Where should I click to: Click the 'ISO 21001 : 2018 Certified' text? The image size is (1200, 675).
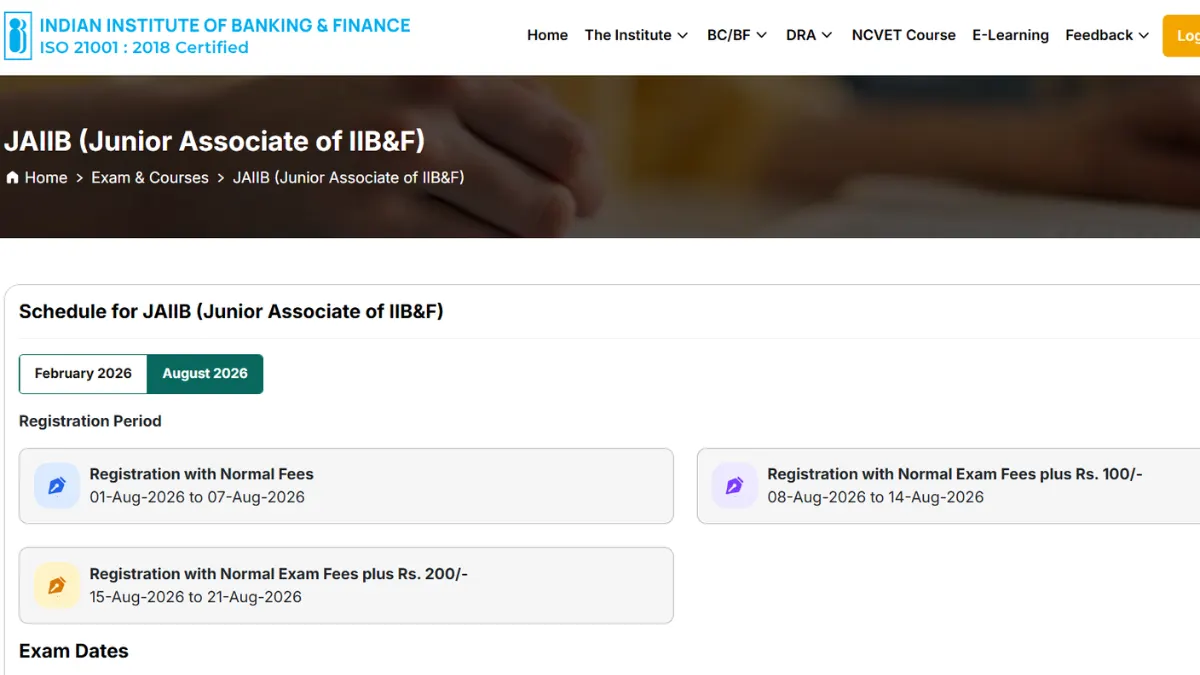[144, 47]
